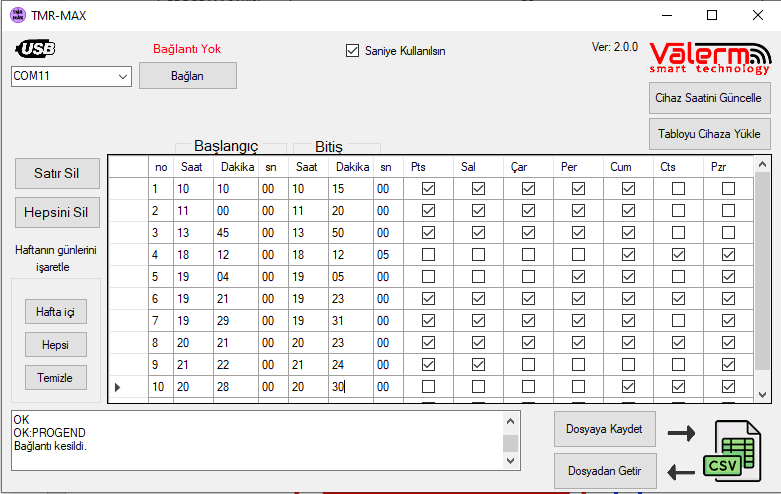Enable Pzr checkbox in row 2
This screenshot has height=494, width=781.
(x=728, y=211)
